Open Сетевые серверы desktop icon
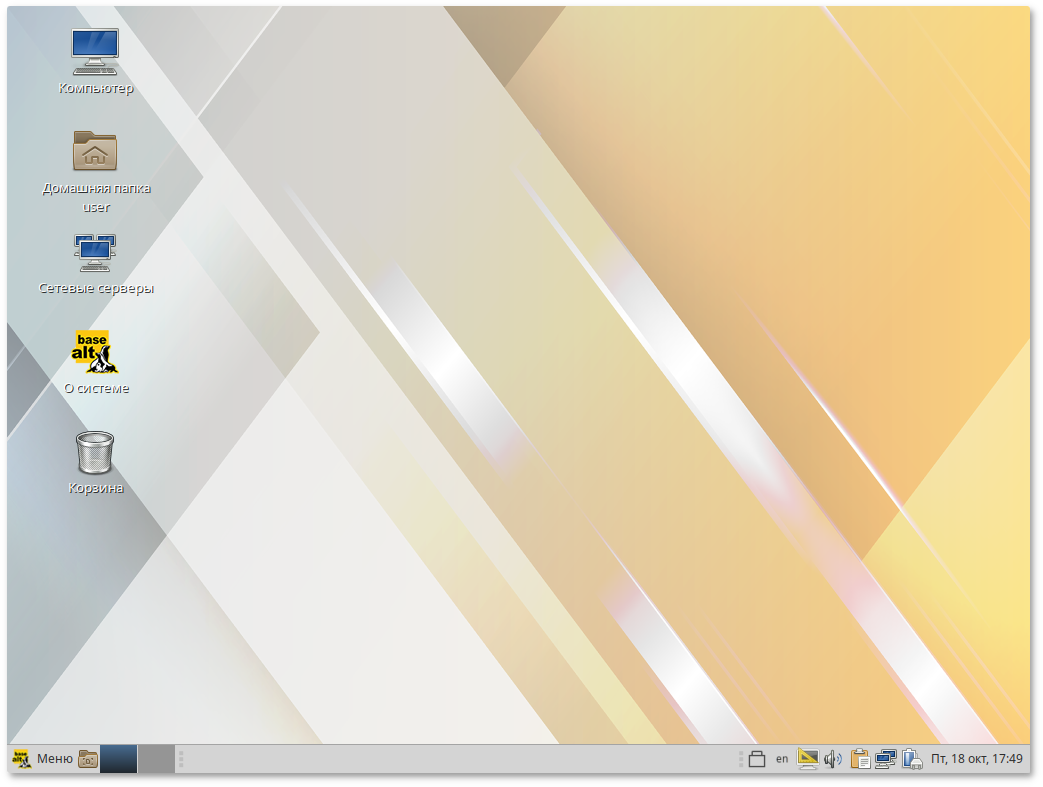The height and width of the screenshot is (787, 1043). click(x=95, y=253)
